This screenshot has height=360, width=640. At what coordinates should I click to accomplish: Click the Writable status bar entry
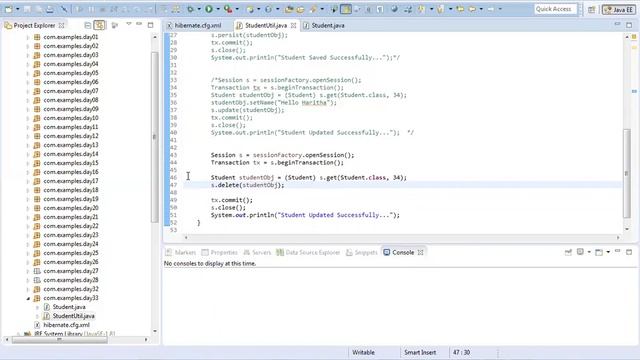(x=363, y=352)
